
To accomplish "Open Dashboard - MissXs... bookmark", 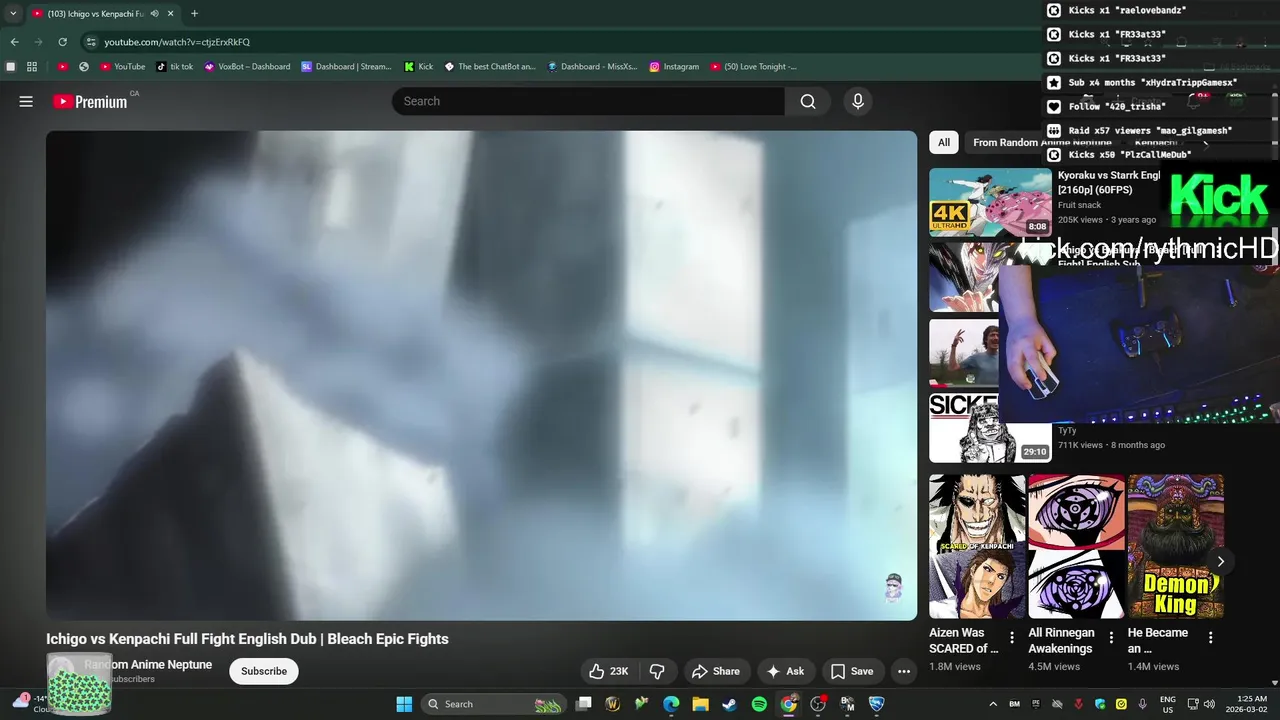I will tap(592, 67).
